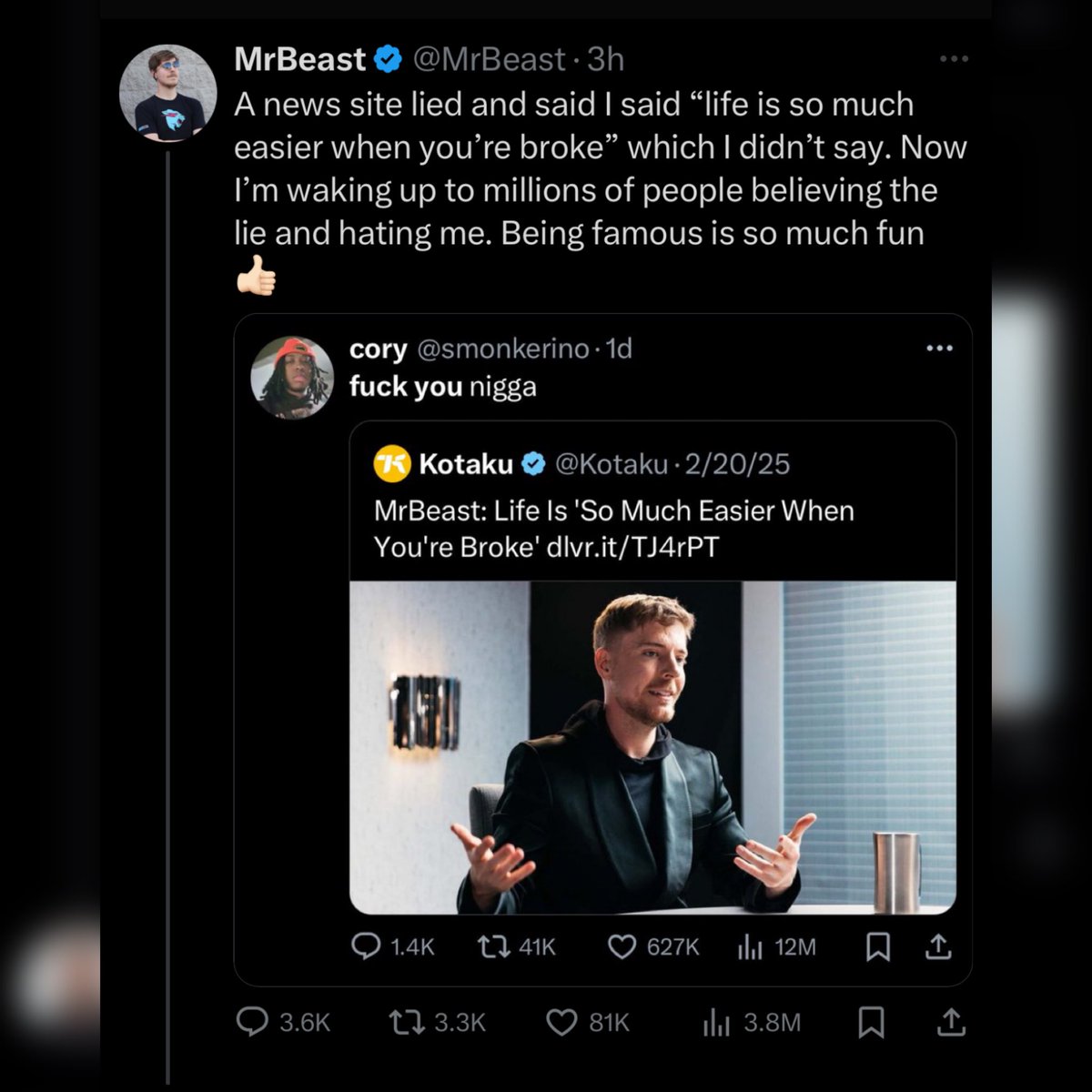Viewport: 1092px width, 1092px height.
Task: Share cory's quoted tweet
Action: point(938,947)
